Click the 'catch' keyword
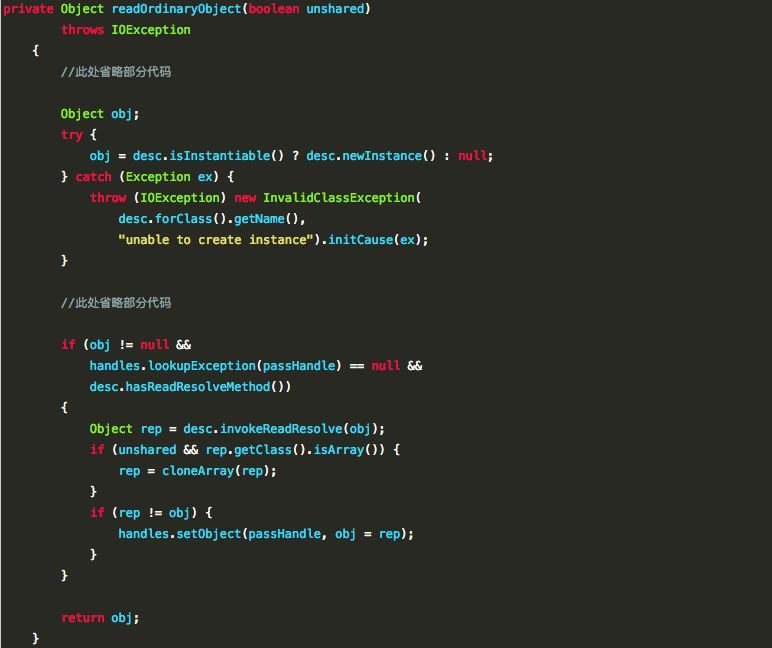 (94, 177)
